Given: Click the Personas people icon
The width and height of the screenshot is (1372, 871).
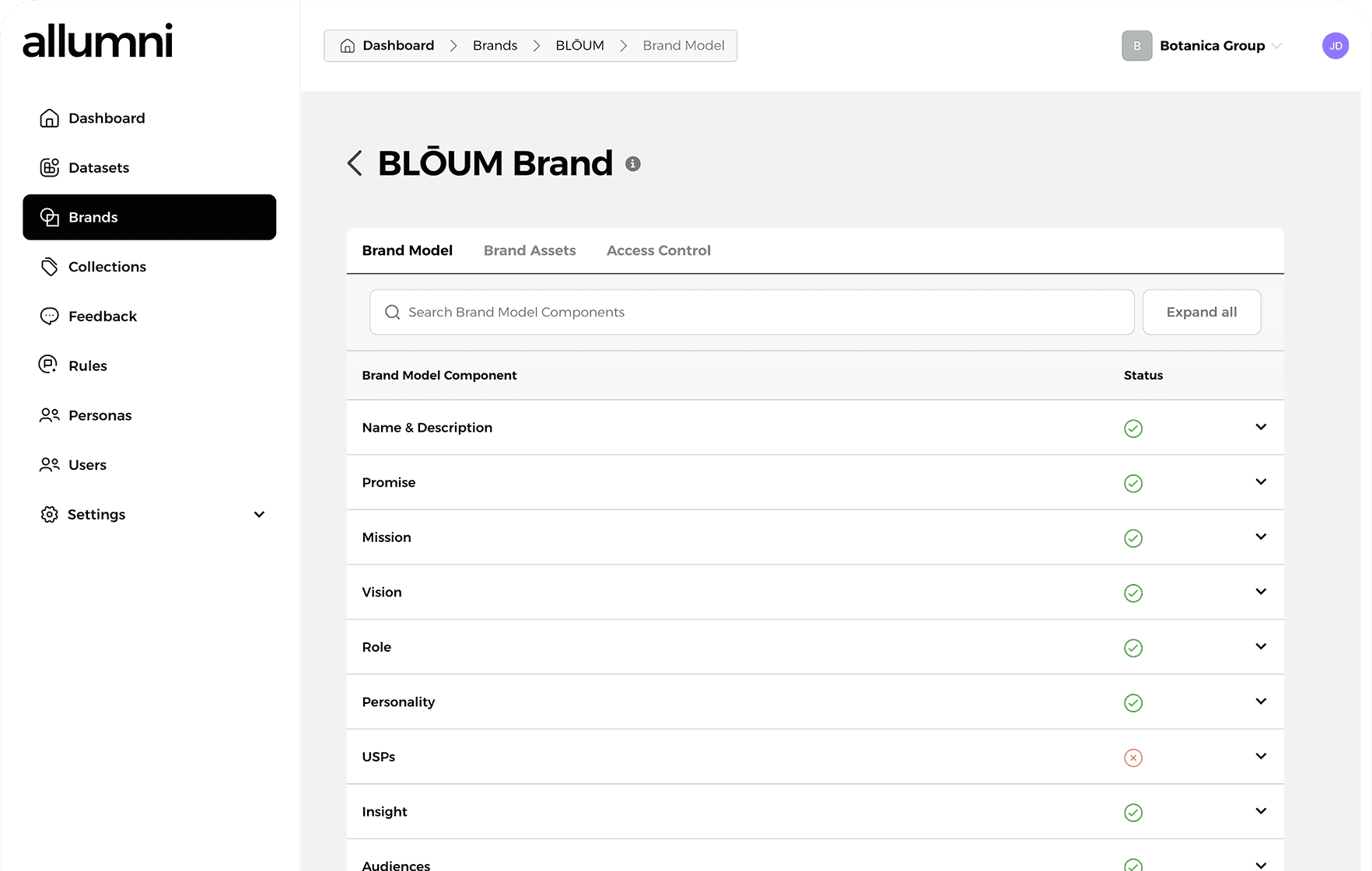Looking at the screenshot, I should pos(49,415).
